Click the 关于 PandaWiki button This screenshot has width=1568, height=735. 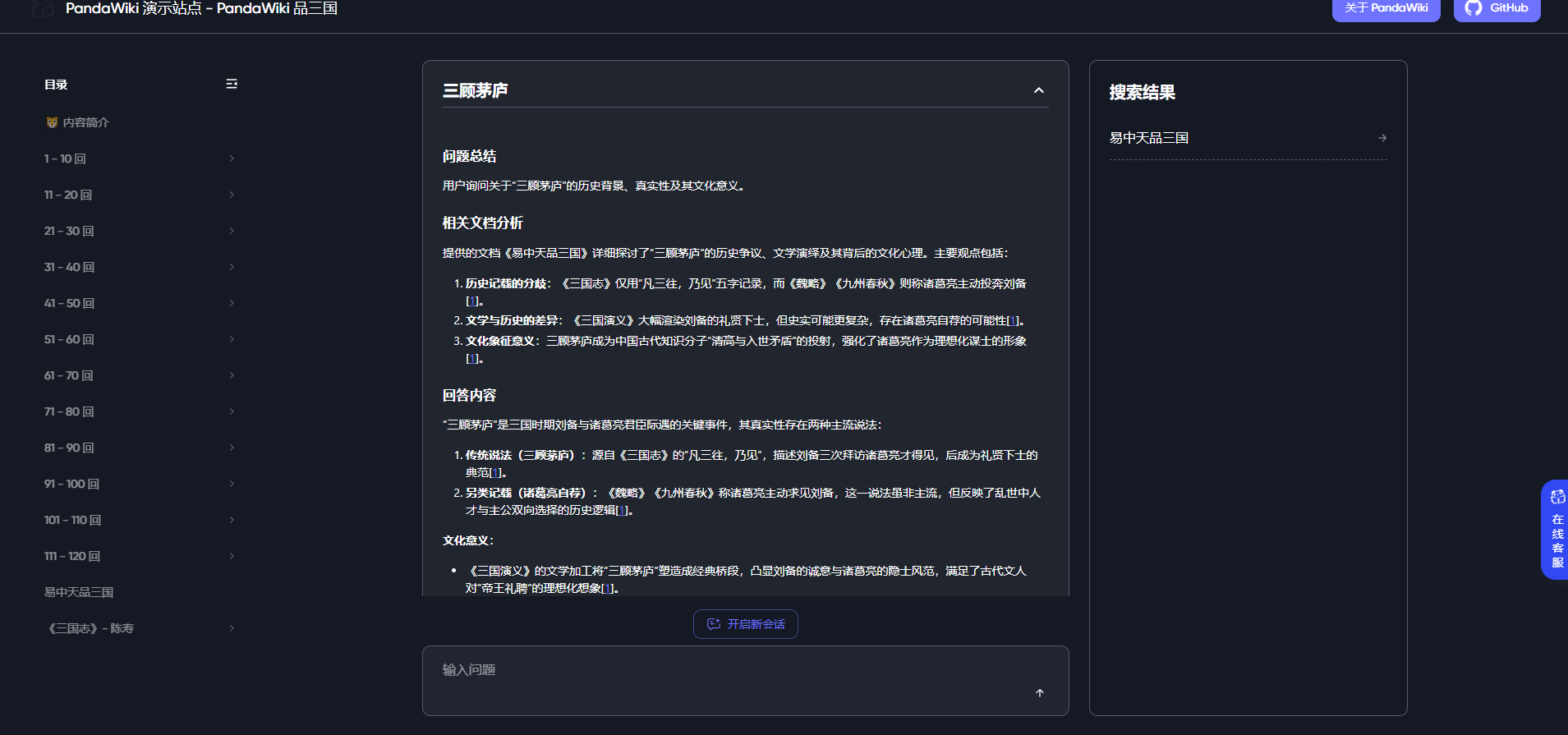pyautogui.click(x=1386, y=9)
